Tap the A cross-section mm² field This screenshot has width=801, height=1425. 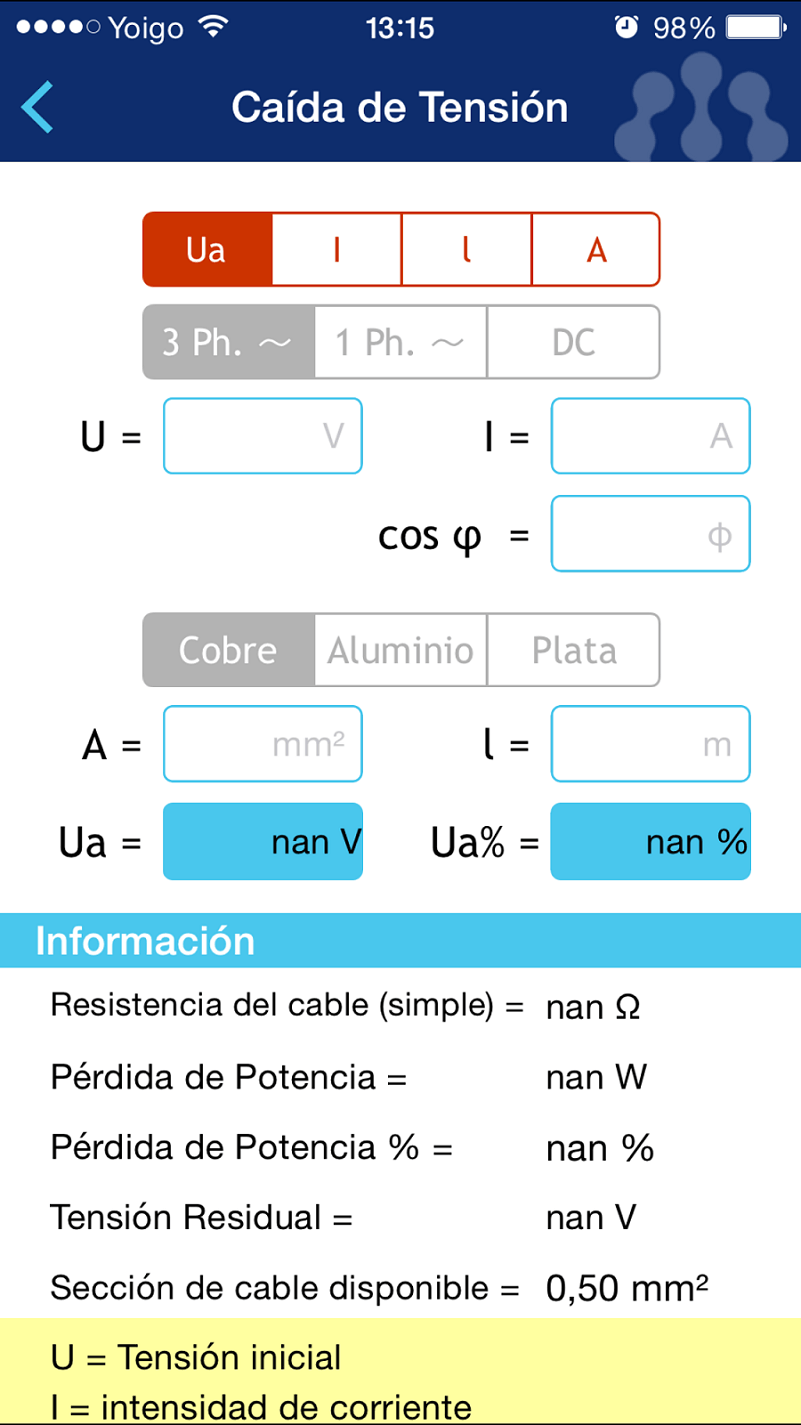[262, 744]
